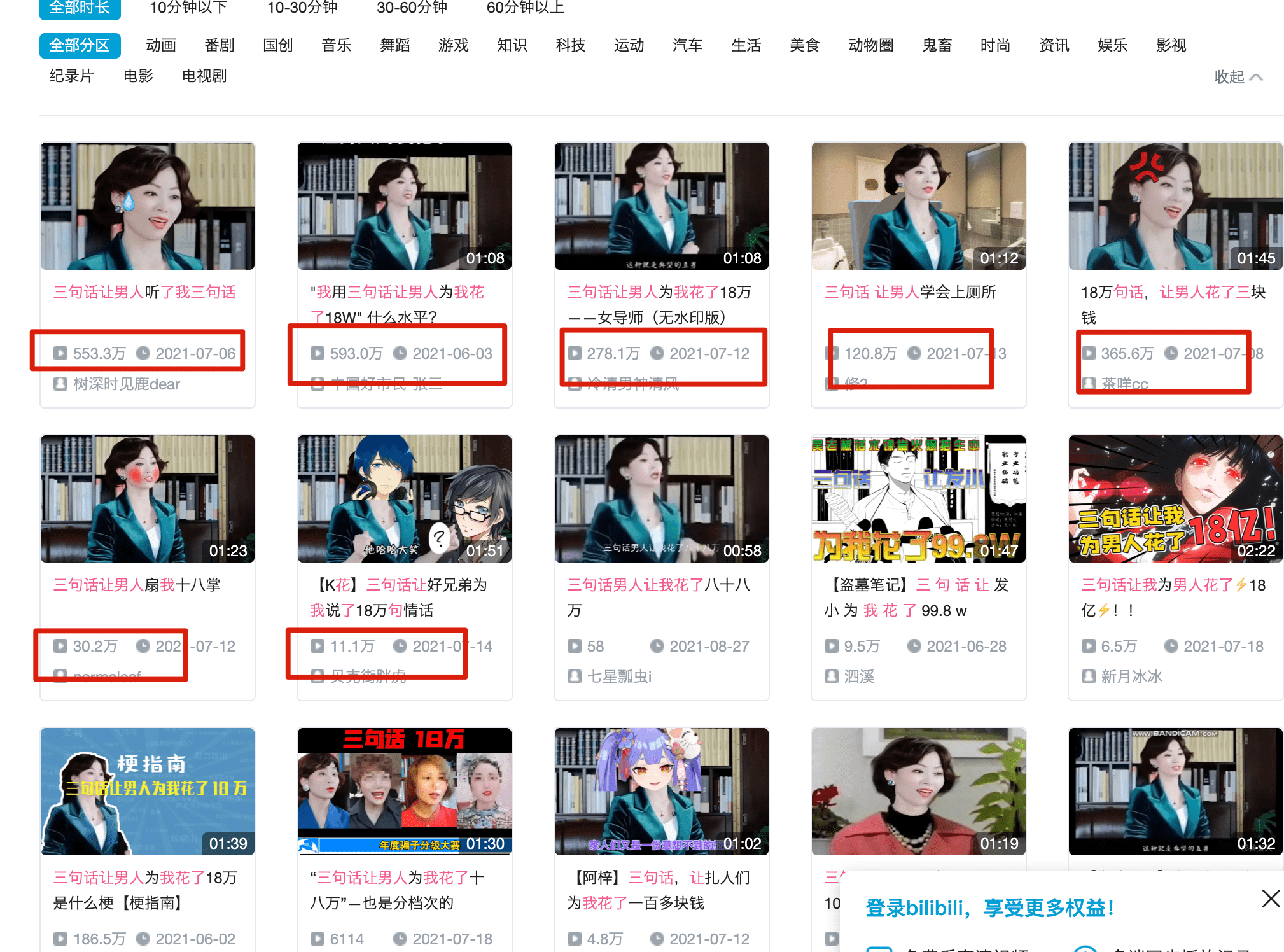Screen dimensions: 1284x952
Task: Open the 梗指南 video thumbnail
Action: click(148, 791)
